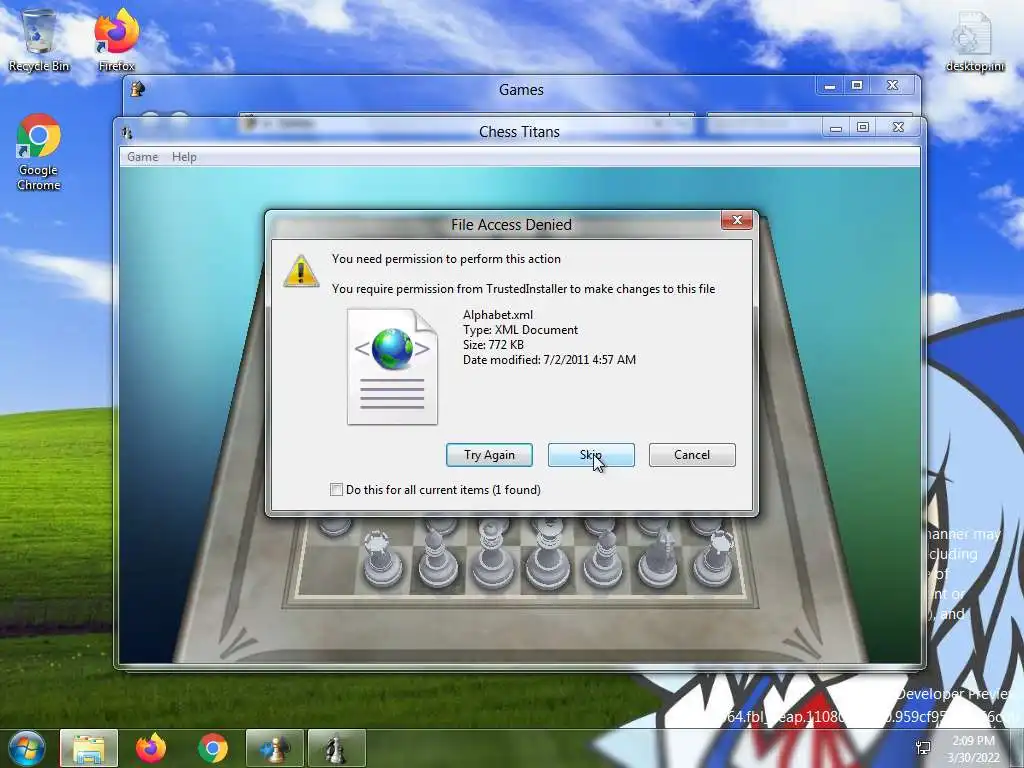Open Recycle Bin on desktop
This screenshot has width=1024, height=768.
point(39,40)
